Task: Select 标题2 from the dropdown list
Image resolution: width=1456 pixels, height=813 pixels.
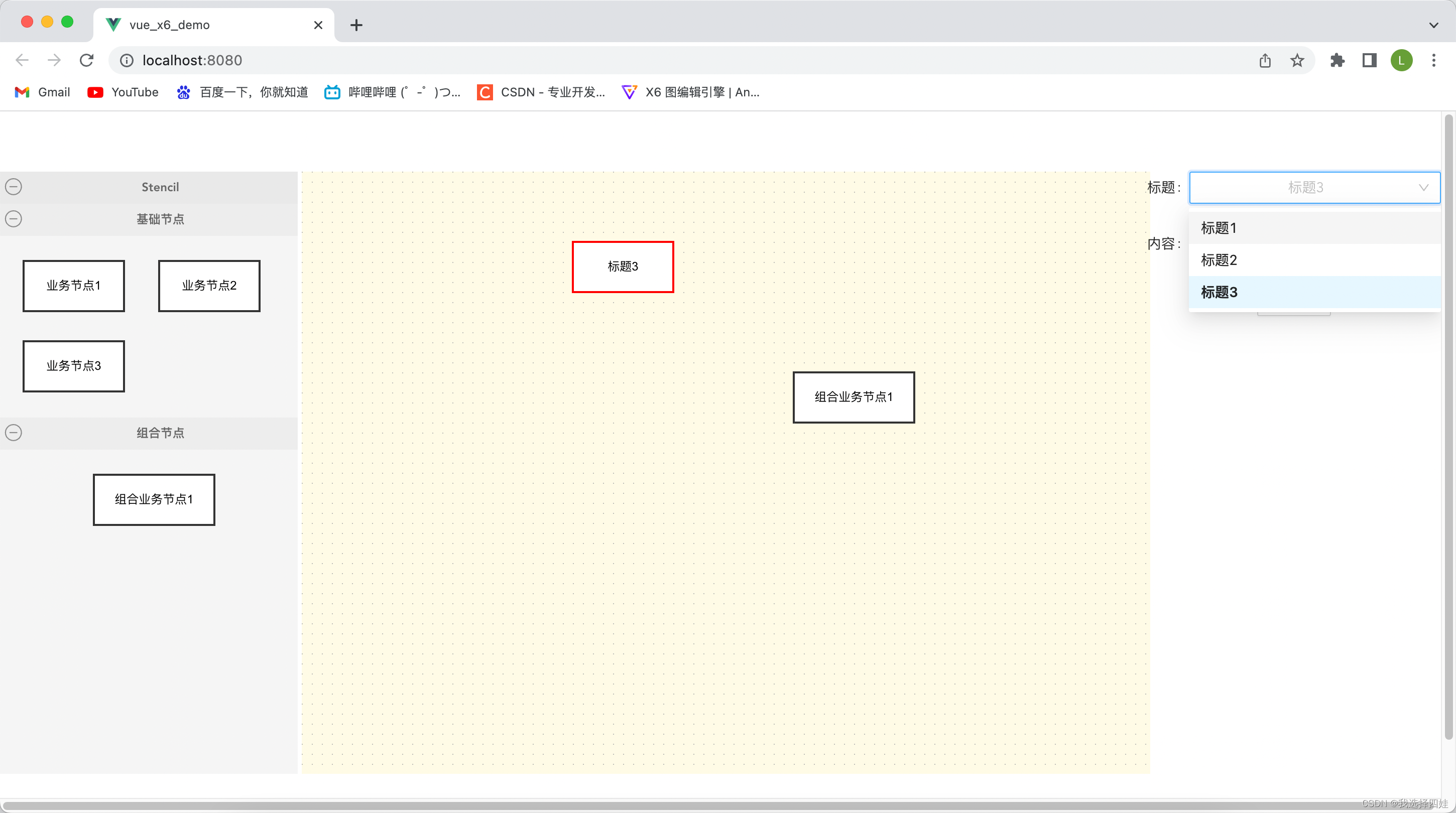Action: coord(1219,260)
